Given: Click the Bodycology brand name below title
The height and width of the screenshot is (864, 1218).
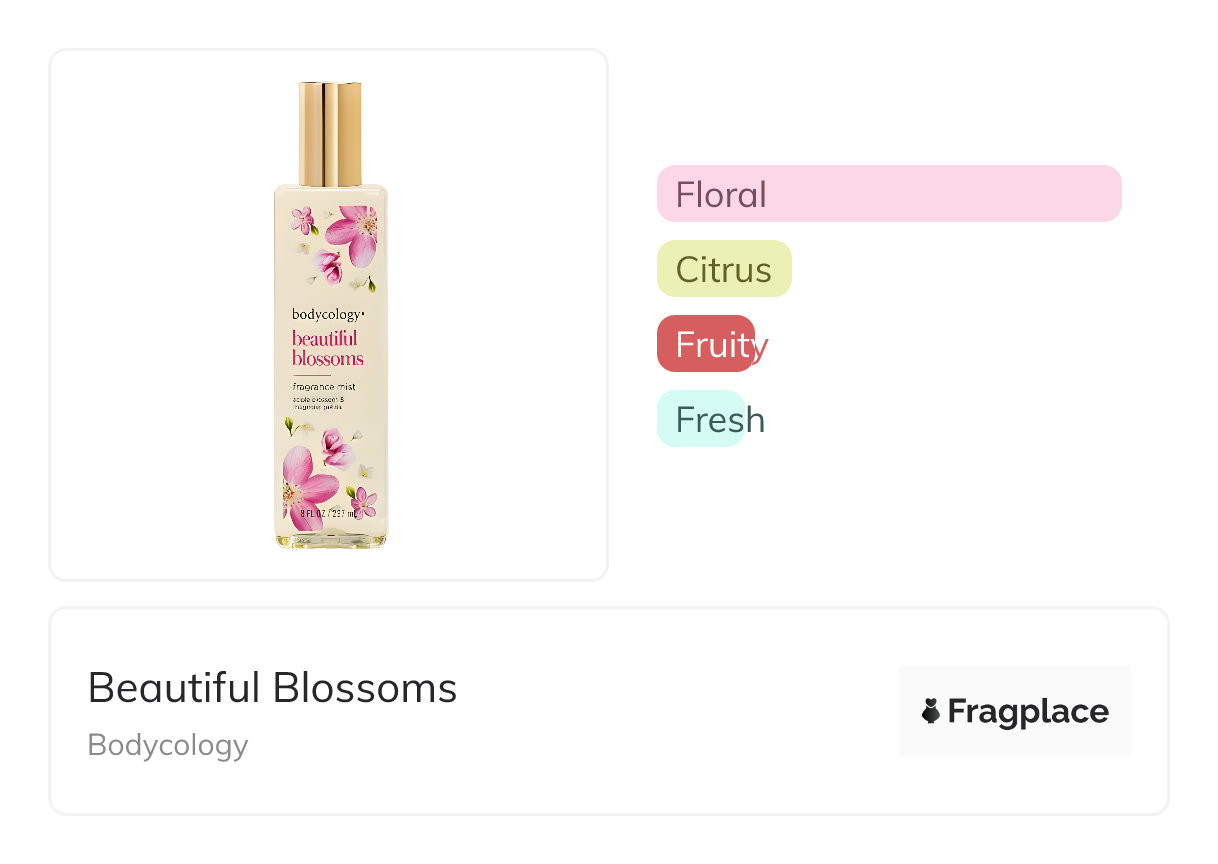Looking at the screenshot, I should [168, 745].
